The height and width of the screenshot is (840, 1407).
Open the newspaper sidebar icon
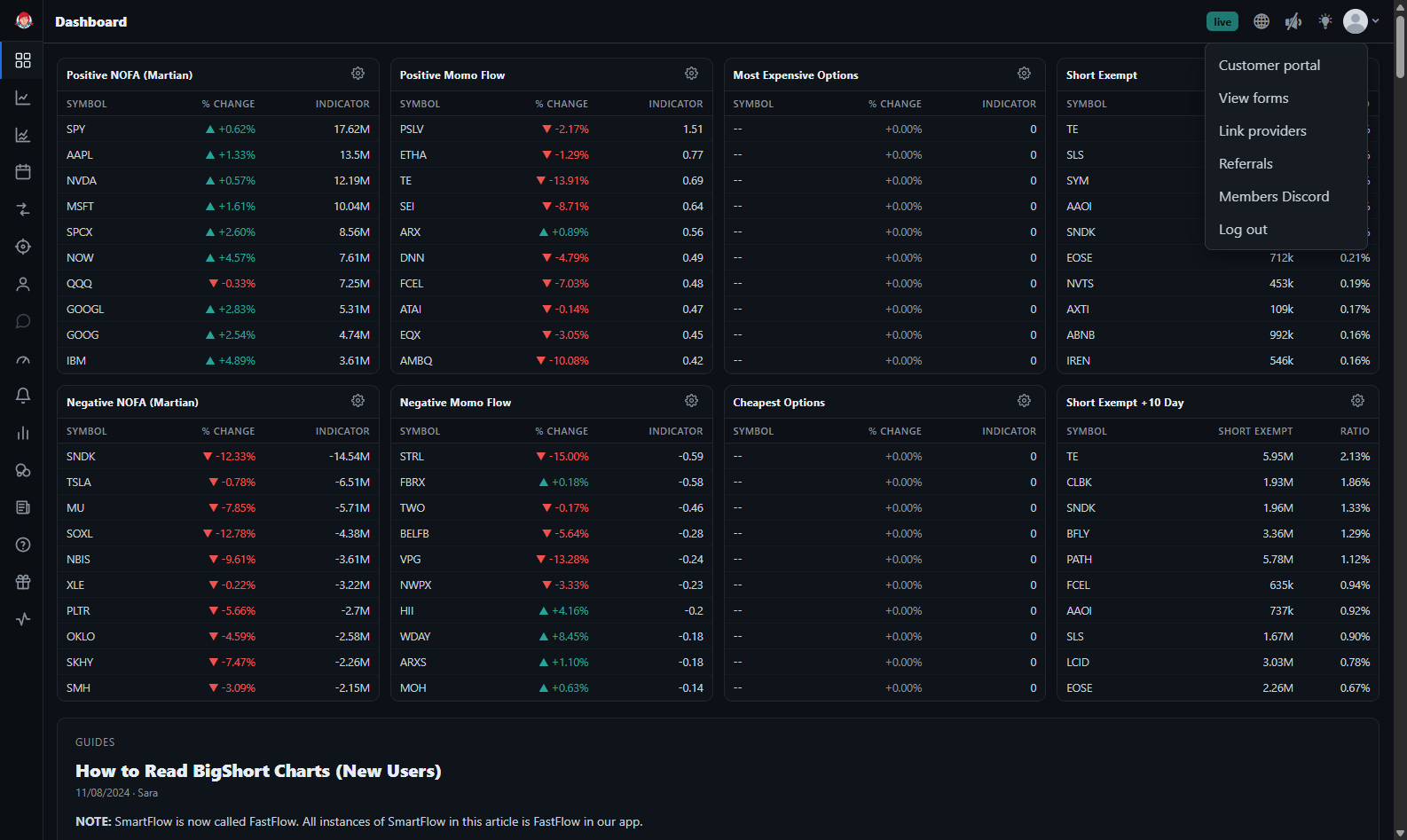23,507
